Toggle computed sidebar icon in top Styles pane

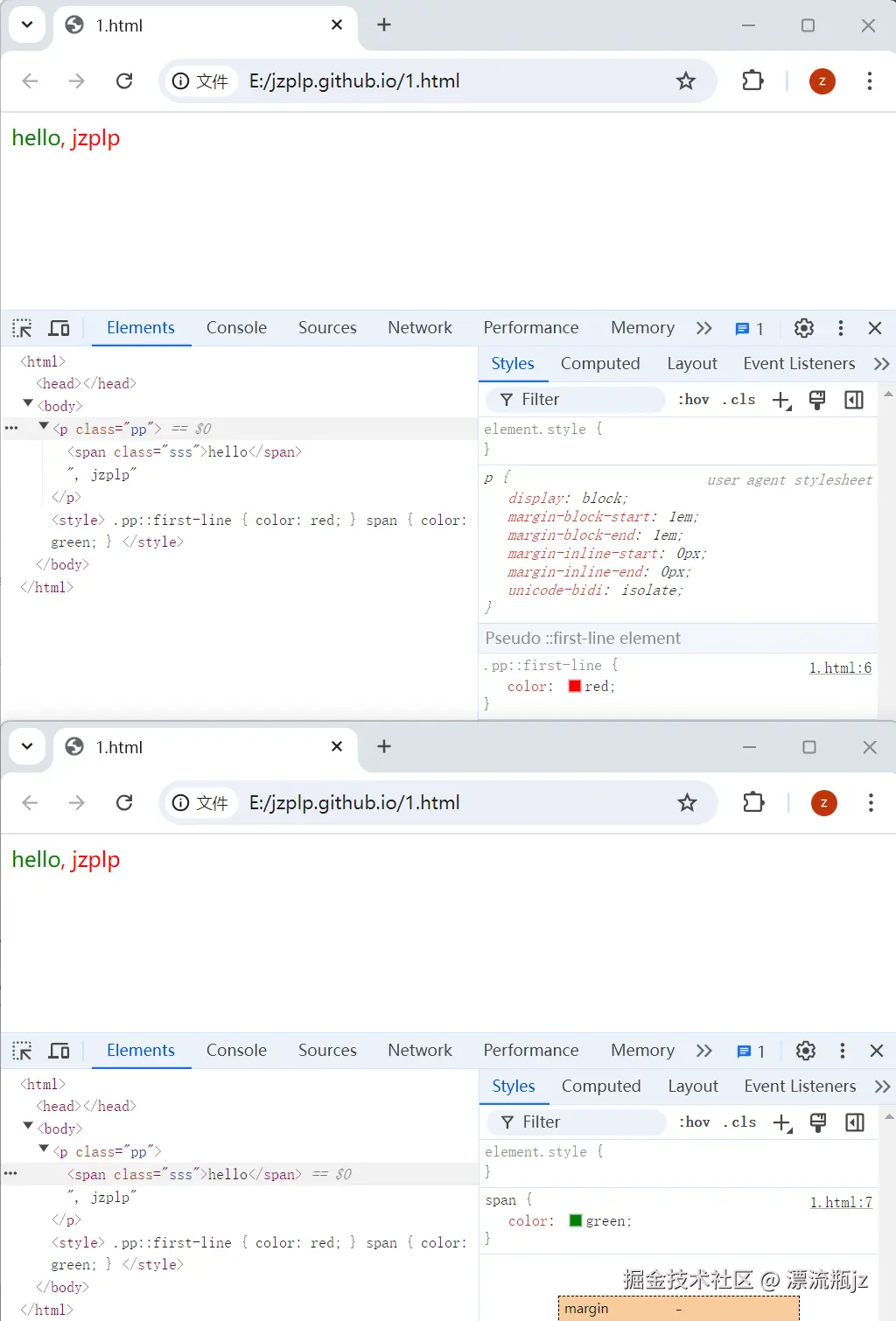(854, 400)
